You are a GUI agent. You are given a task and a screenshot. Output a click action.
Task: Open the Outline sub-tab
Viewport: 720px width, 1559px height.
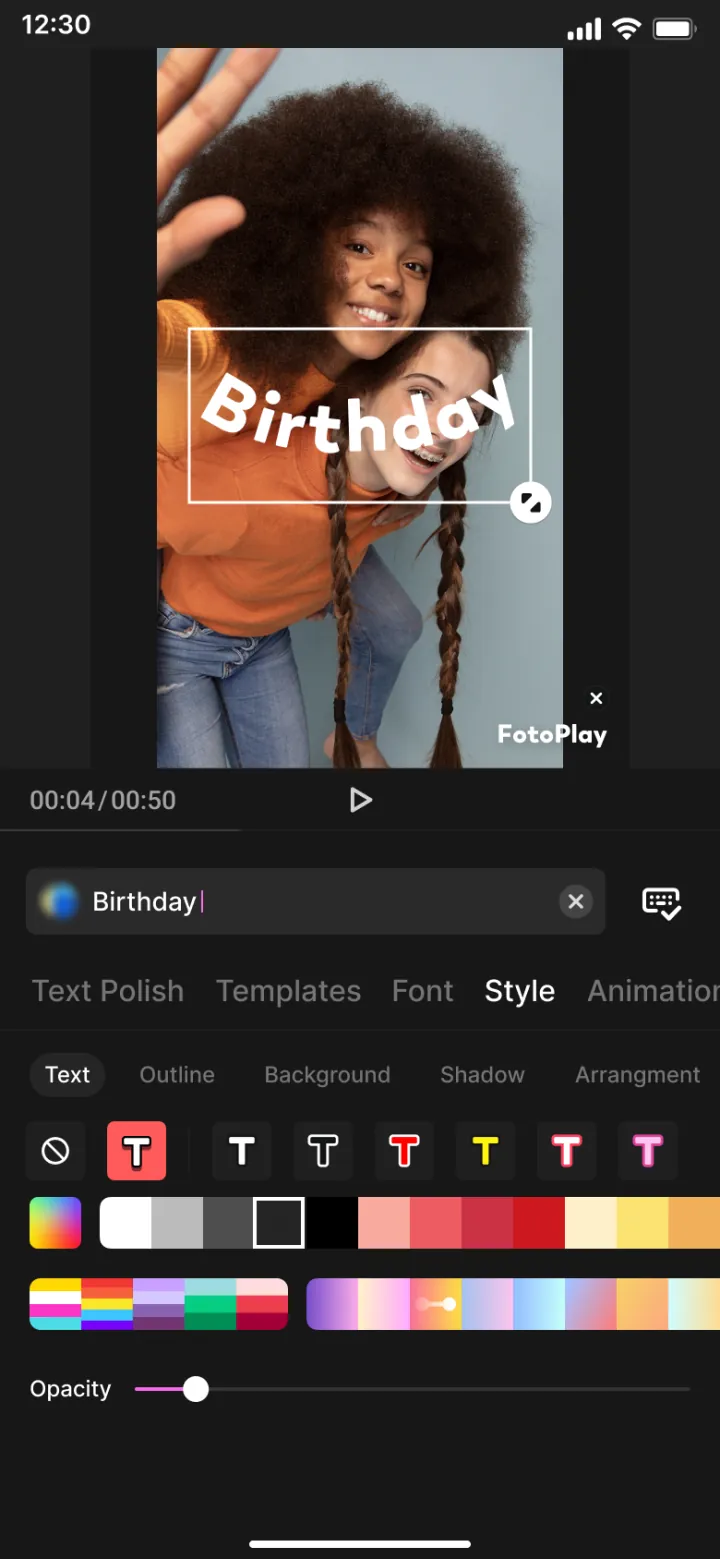177,1075
